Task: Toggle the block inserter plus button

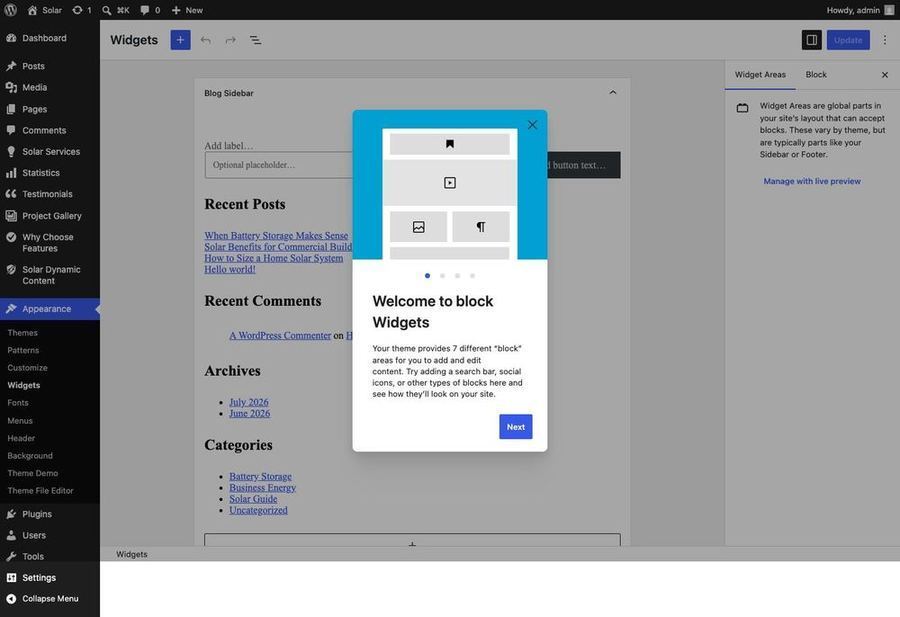Action: 180,40
